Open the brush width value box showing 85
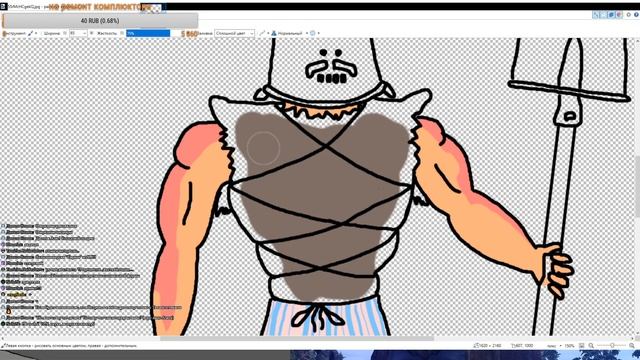 pyautogui.click(x=78, y=33)
